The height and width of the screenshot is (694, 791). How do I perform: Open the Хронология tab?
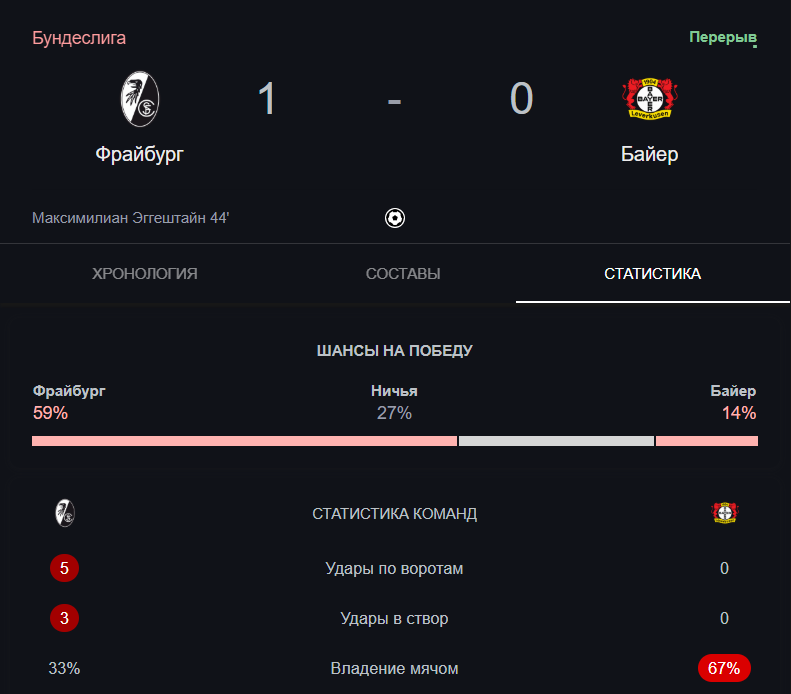[x=144, y=274]
